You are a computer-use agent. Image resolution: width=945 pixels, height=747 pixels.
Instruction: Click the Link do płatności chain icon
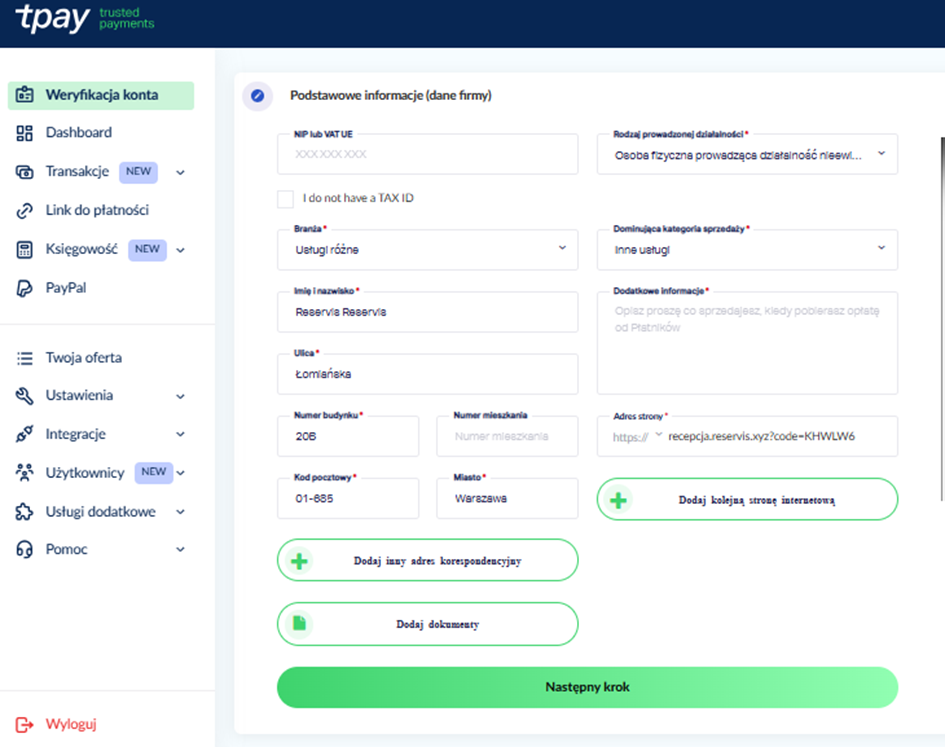pos(25,211)
